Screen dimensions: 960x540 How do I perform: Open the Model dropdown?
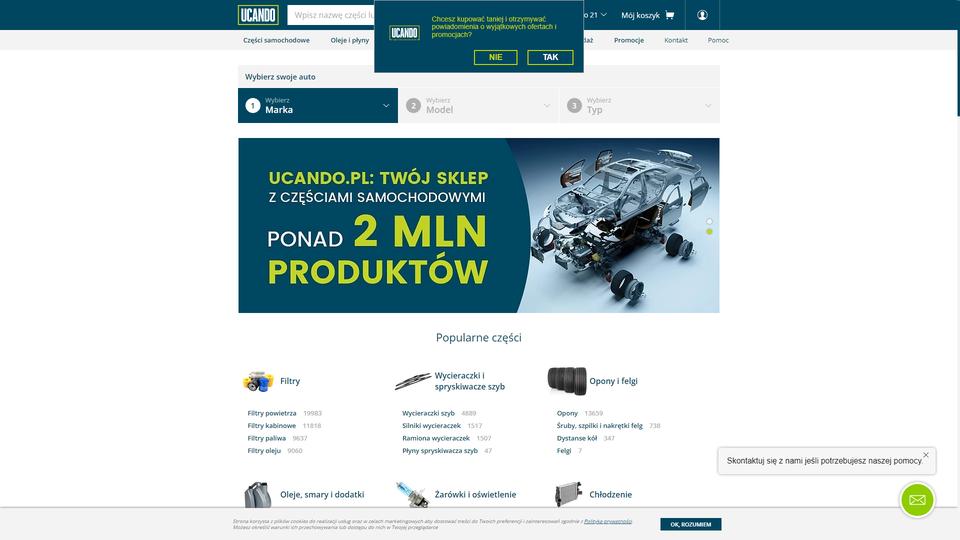coord(478,105)
